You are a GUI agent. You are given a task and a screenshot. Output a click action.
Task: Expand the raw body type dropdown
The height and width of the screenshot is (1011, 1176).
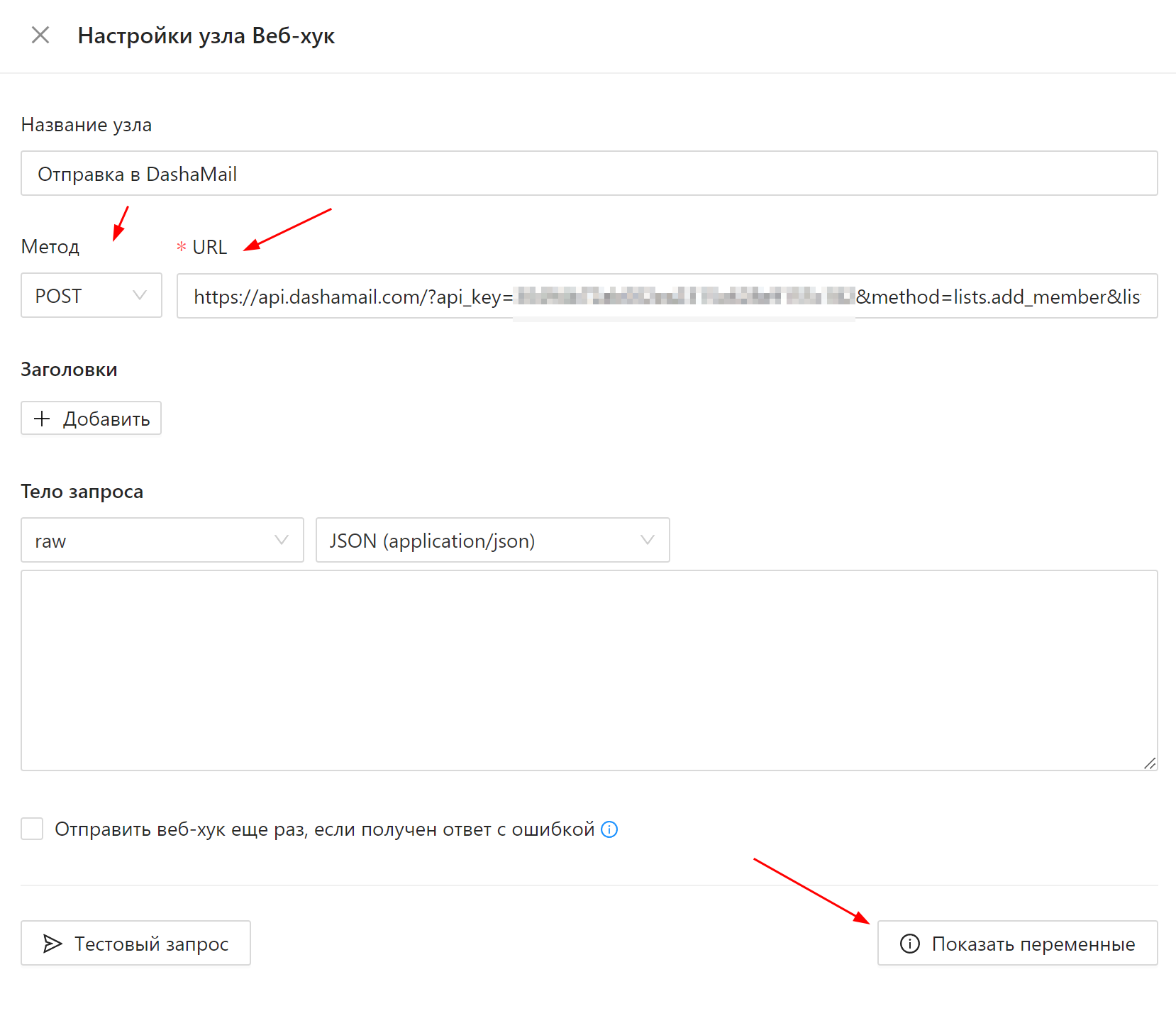tap(162, 541)
